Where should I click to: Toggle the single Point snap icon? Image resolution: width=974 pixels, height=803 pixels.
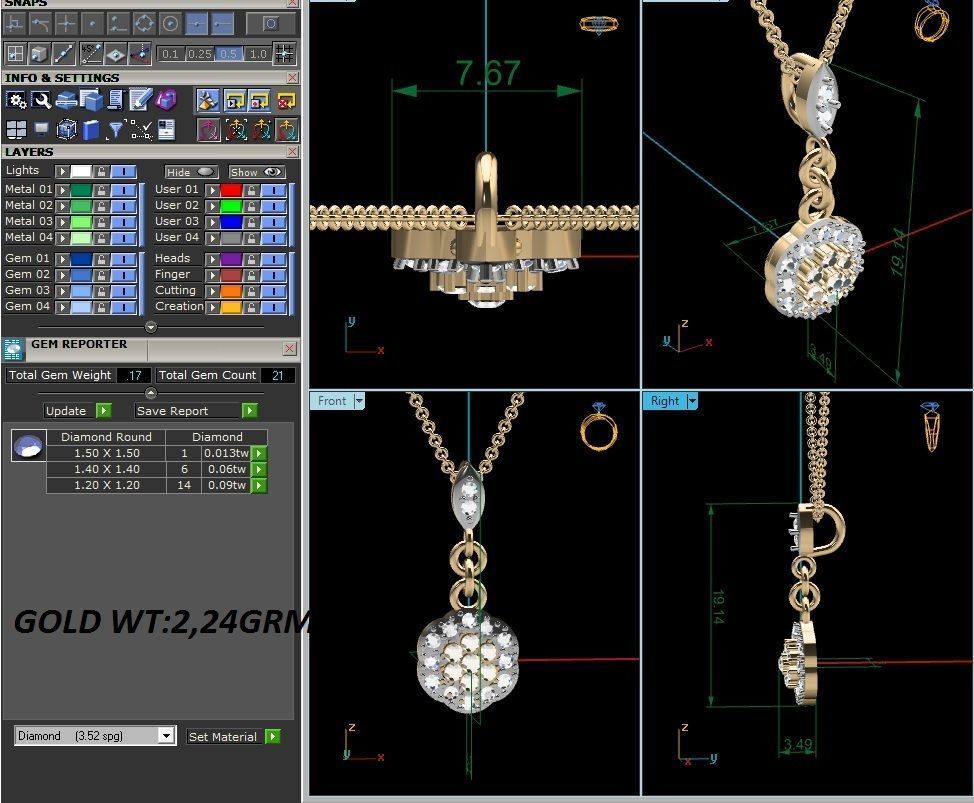[x=92, y=24]
